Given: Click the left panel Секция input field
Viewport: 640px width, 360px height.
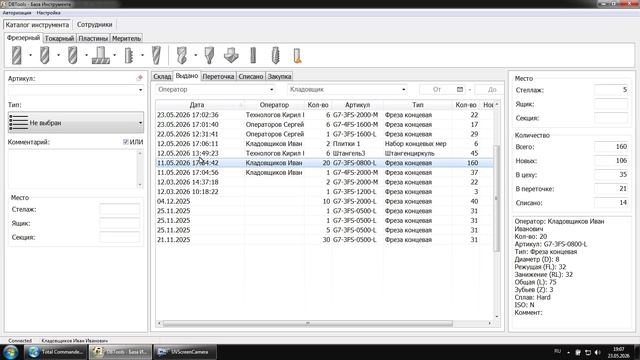Looking at the screenshot, I should coord(119,237).
